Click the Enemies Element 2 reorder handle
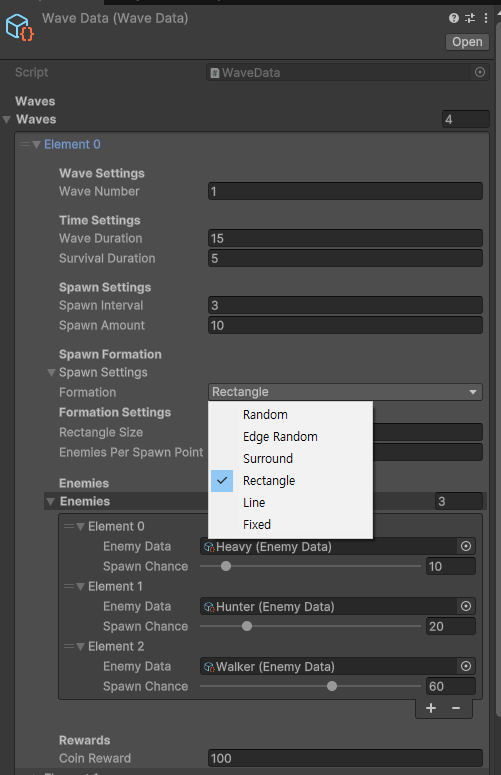The image size is (501, 775). (x=69, y=646)
